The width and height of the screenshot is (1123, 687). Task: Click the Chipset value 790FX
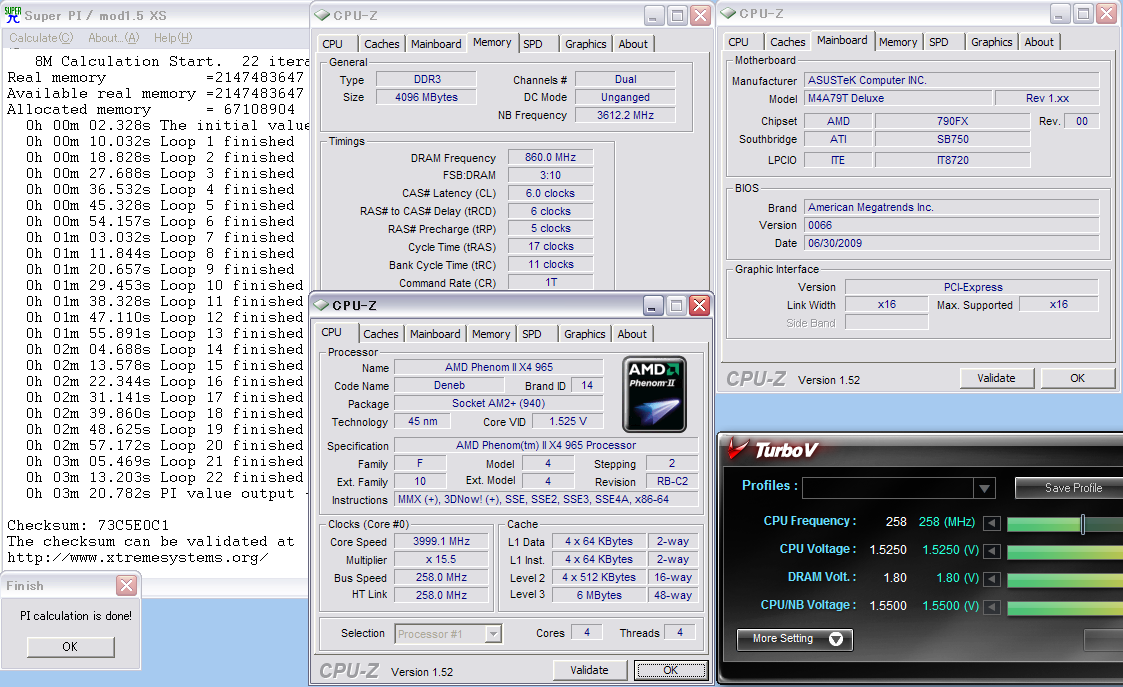[x=953, y=121]
